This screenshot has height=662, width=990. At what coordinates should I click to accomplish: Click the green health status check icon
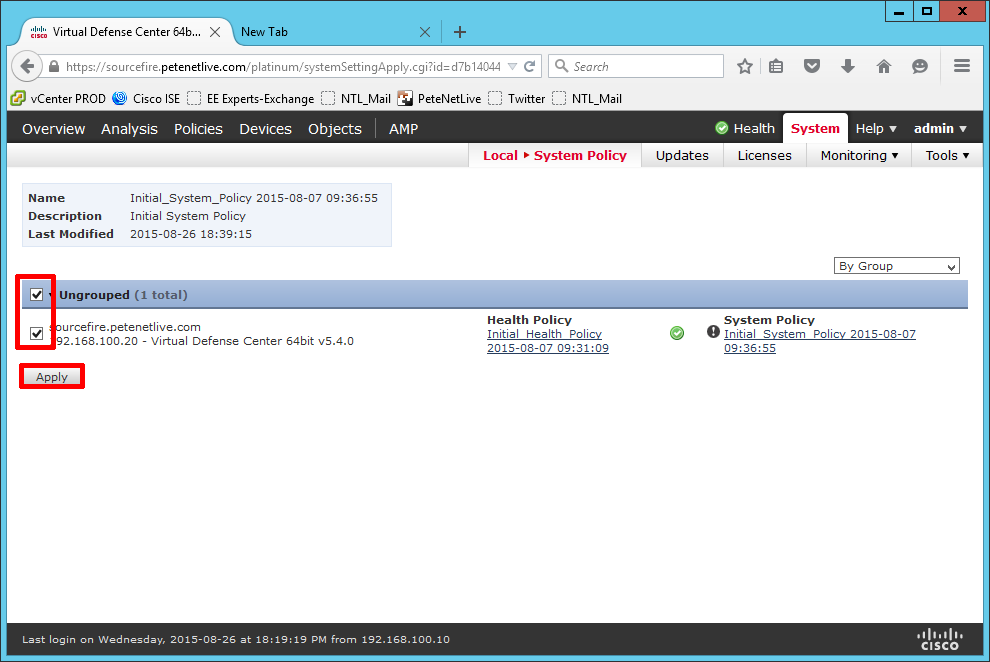[722, 128]
